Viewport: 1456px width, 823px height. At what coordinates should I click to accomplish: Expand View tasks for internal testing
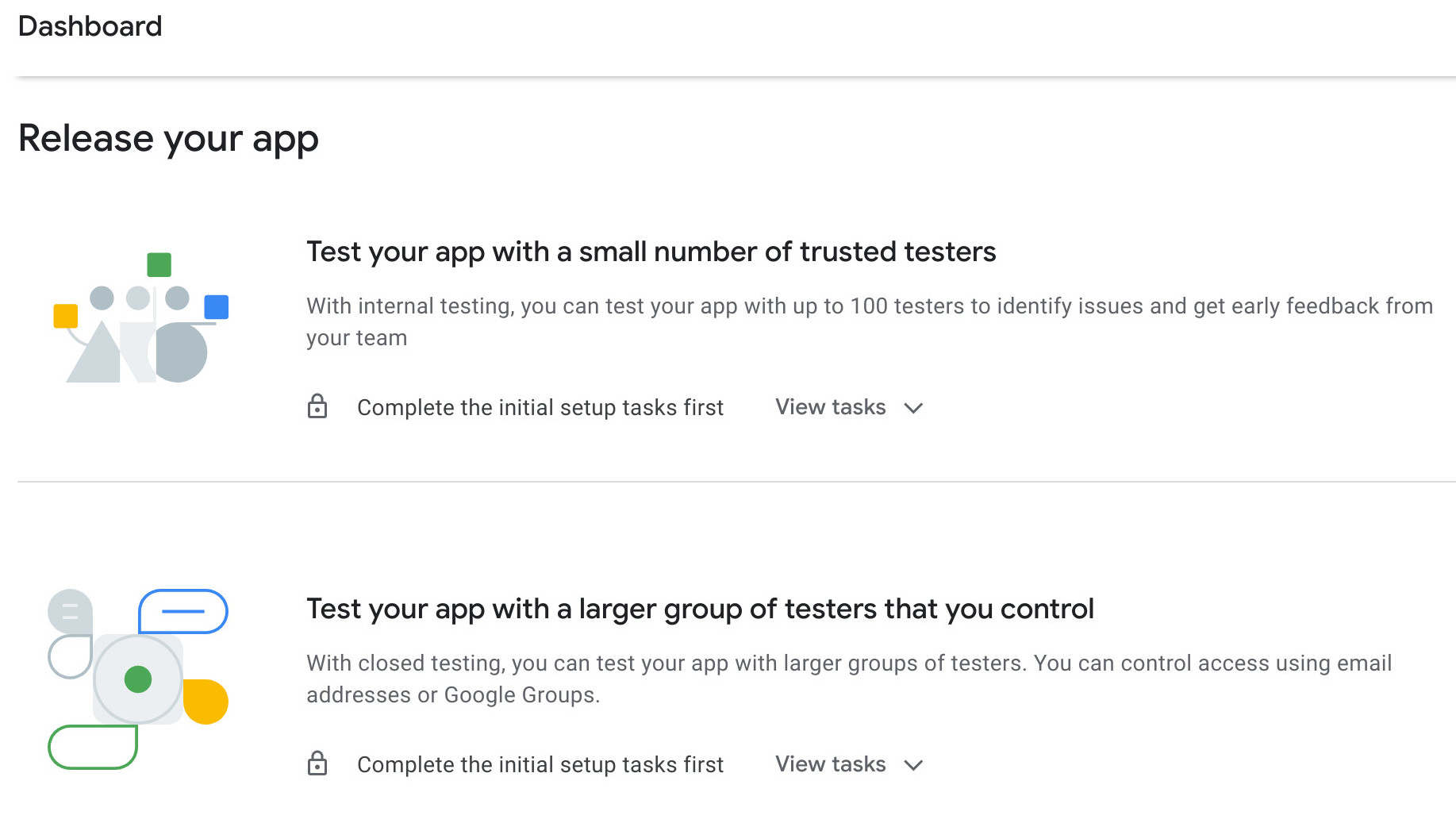(849, 407)
